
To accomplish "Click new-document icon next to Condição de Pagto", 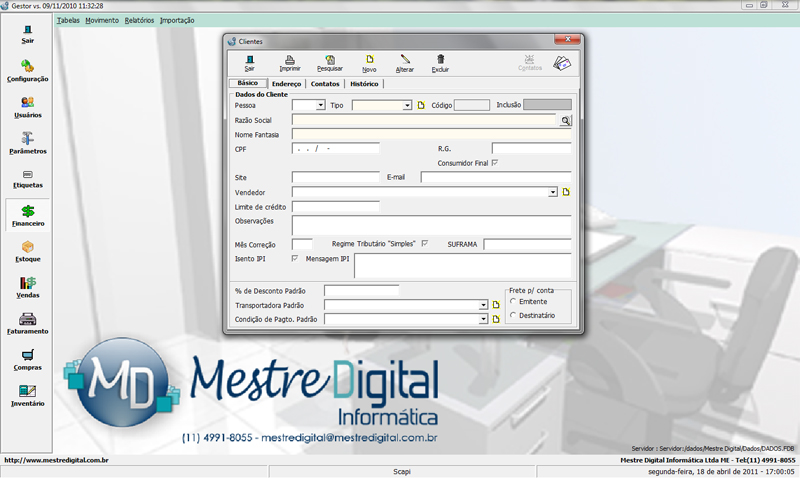I will [496, 319].
